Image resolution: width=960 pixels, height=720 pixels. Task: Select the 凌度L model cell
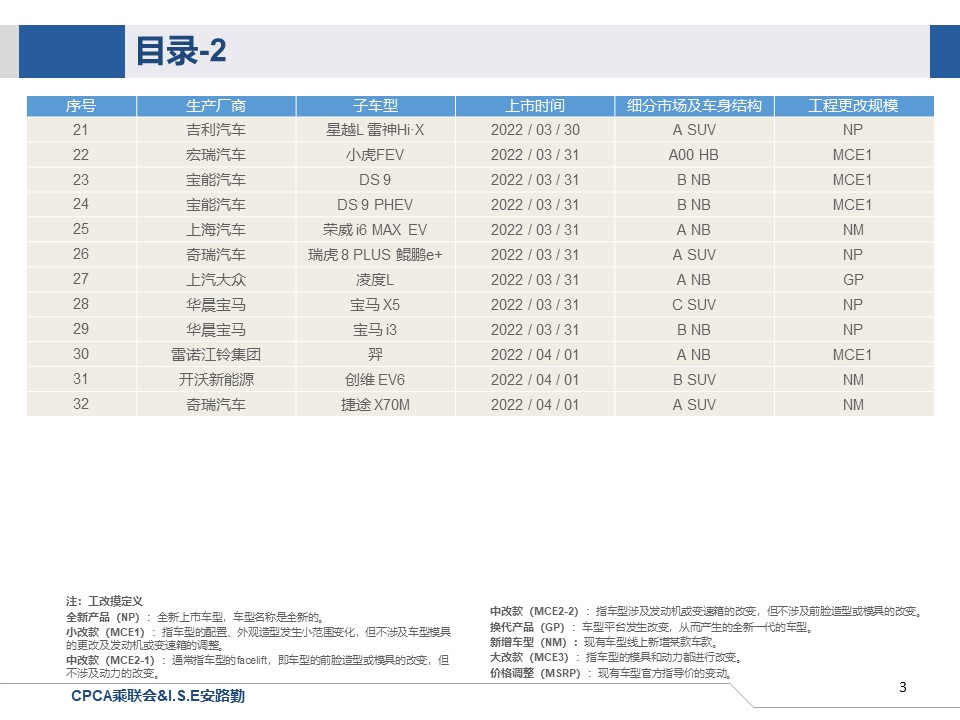pyautogui.click(x=375, y=280)
